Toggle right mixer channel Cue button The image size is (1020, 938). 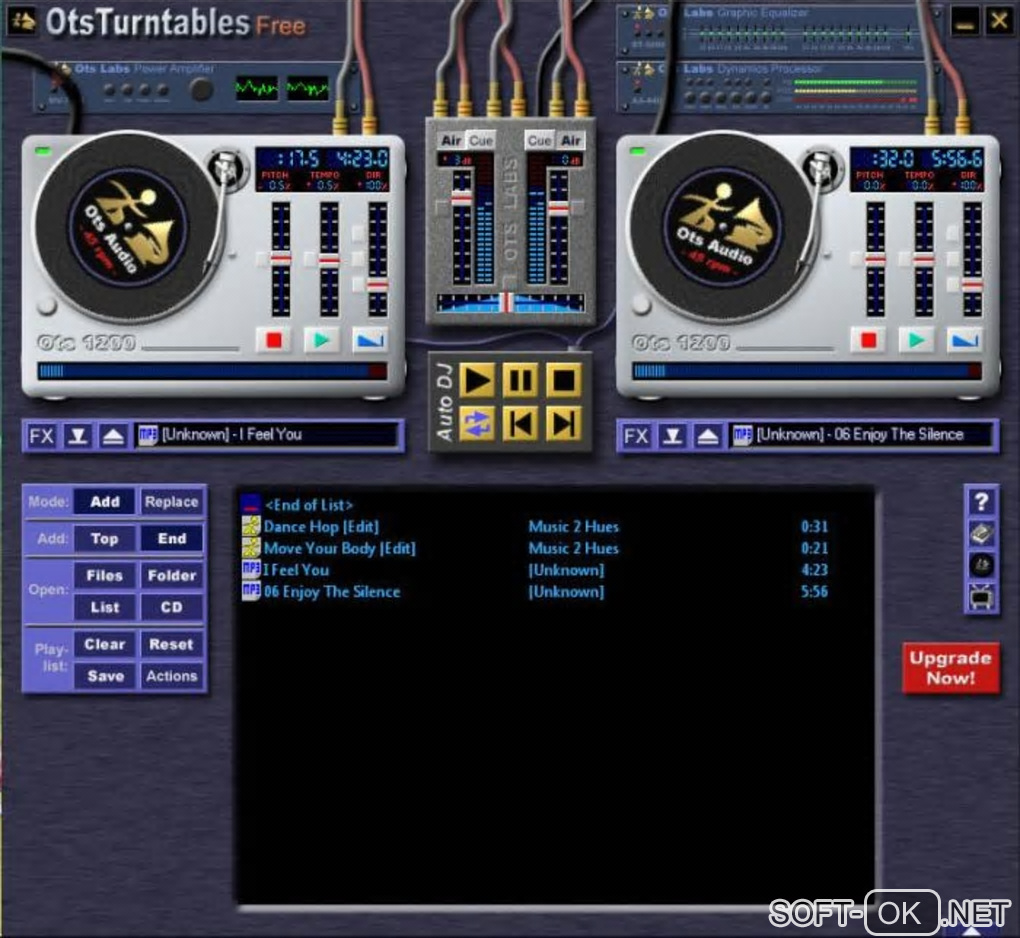(539, 141)
